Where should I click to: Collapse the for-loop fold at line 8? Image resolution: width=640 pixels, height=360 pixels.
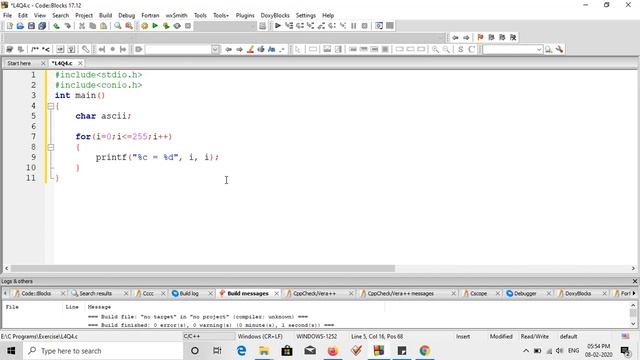click(x=51, y=147)
